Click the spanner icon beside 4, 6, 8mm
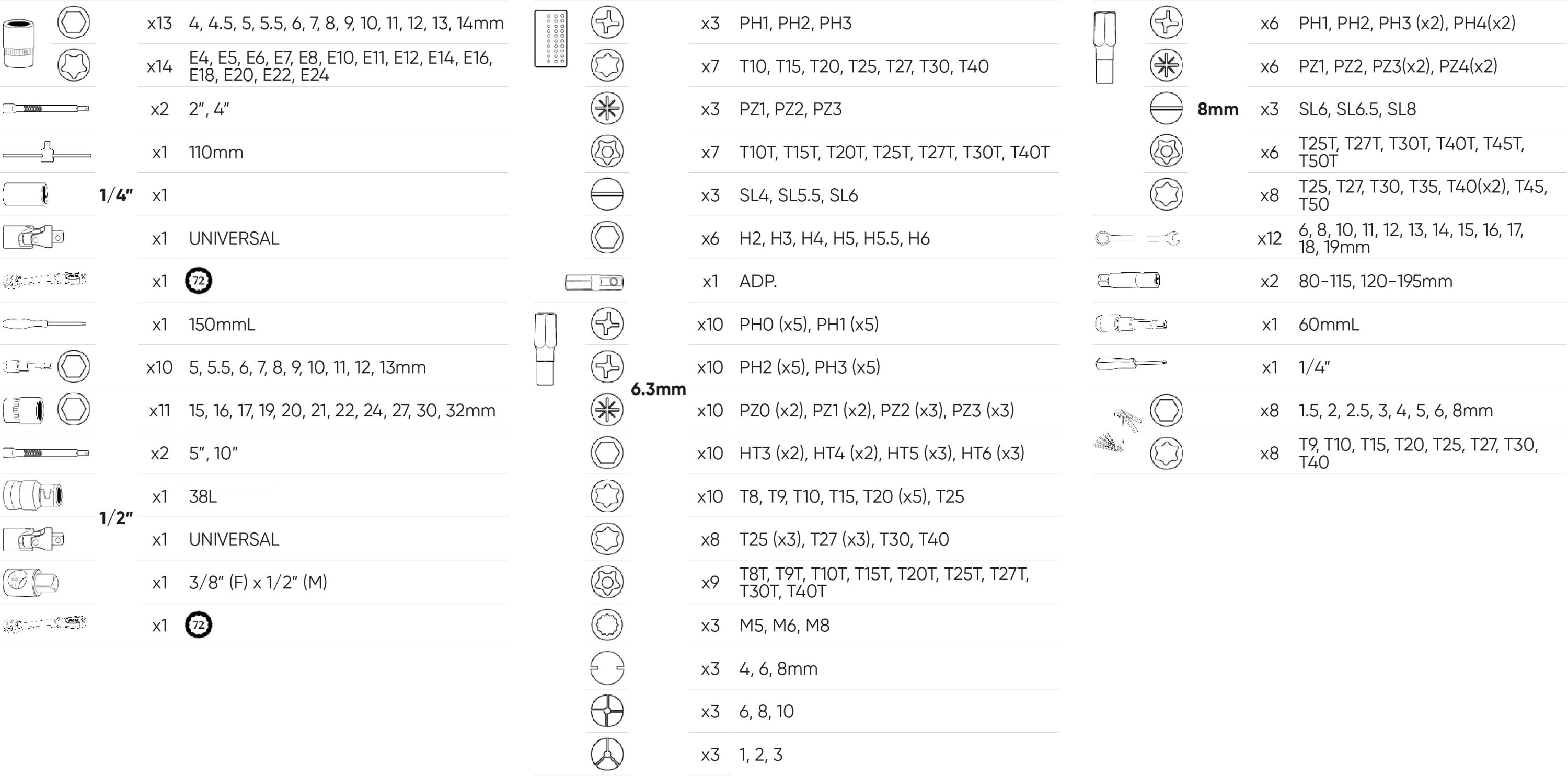Viewport: 1568px width, 776px height. (607, 668)
